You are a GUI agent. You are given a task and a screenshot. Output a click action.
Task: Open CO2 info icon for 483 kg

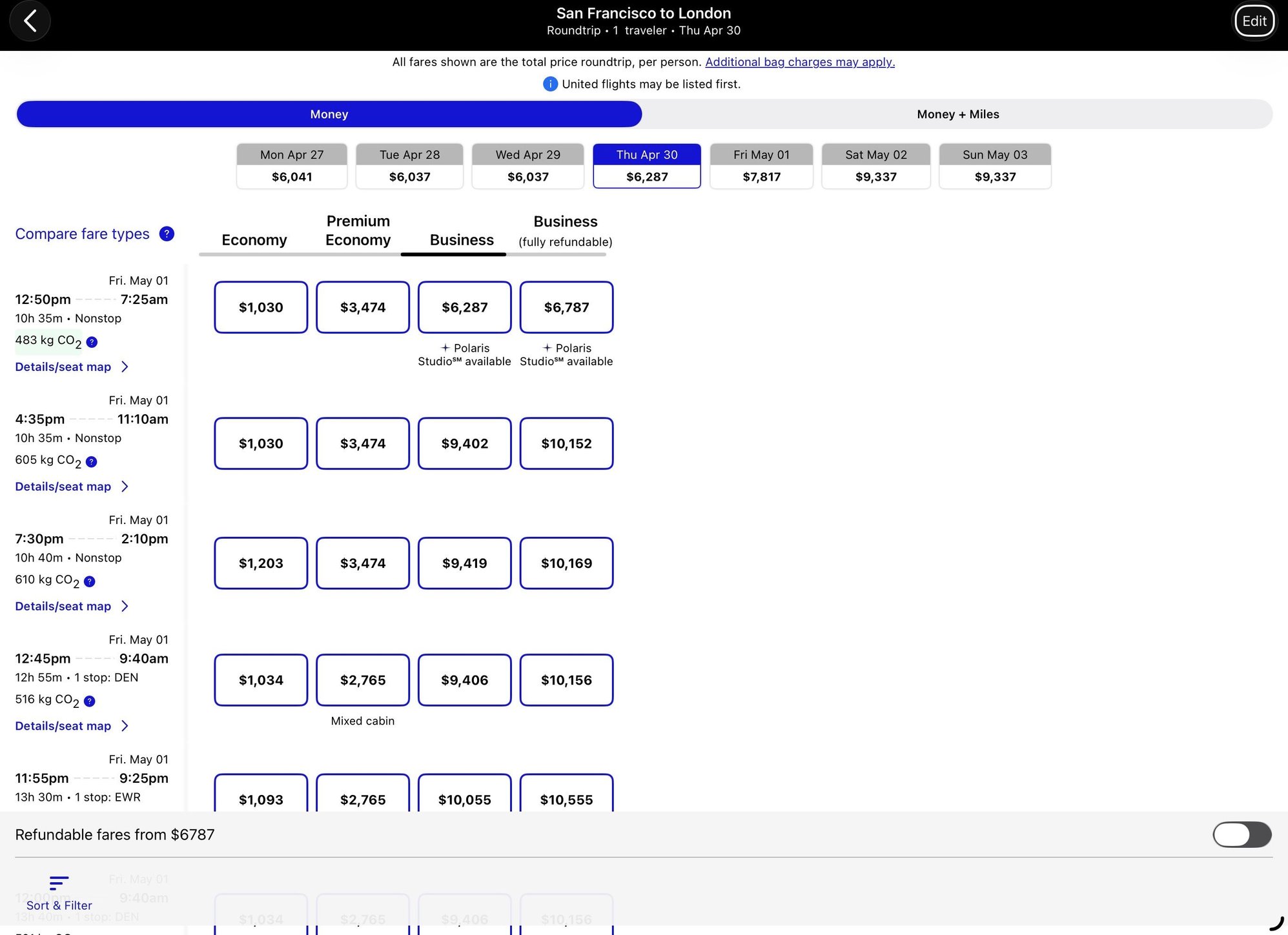(92, 342)
